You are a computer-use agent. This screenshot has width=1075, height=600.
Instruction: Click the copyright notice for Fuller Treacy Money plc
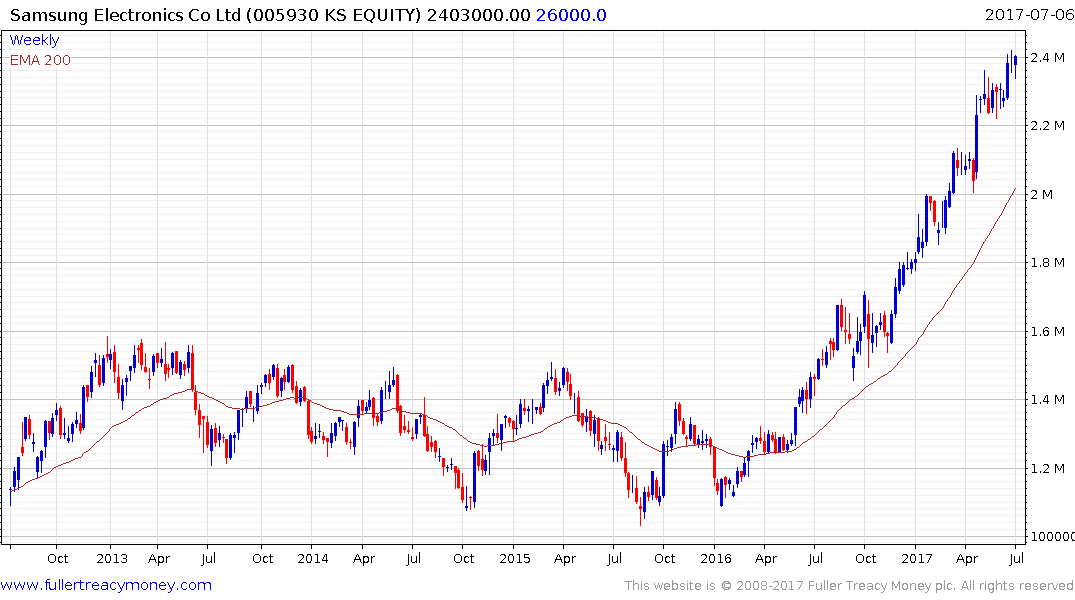coord(849,586)
